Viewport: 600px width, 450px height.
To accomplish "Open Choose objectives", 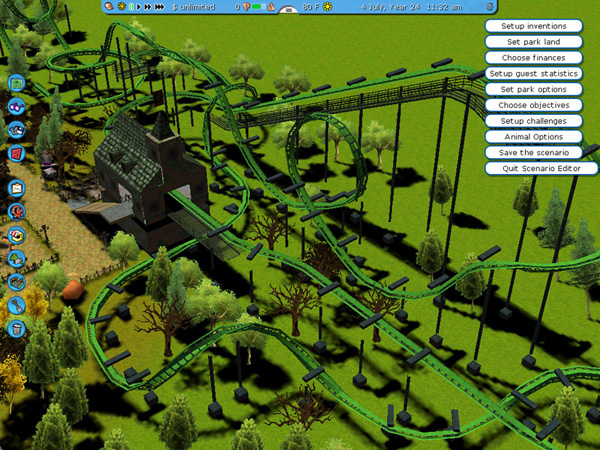I will 534,105.
